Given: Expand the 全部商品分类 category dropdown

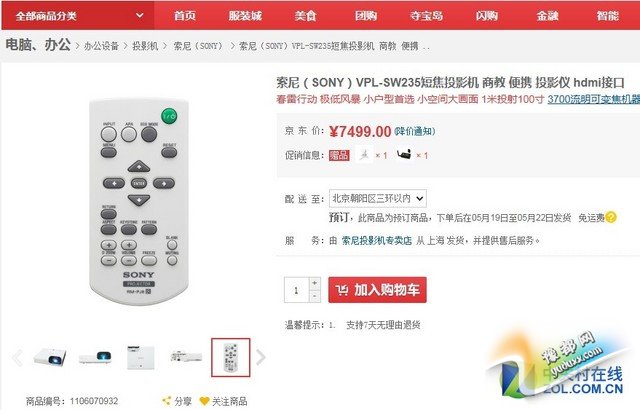Looking at the screenshot, I should pos(78,16).
